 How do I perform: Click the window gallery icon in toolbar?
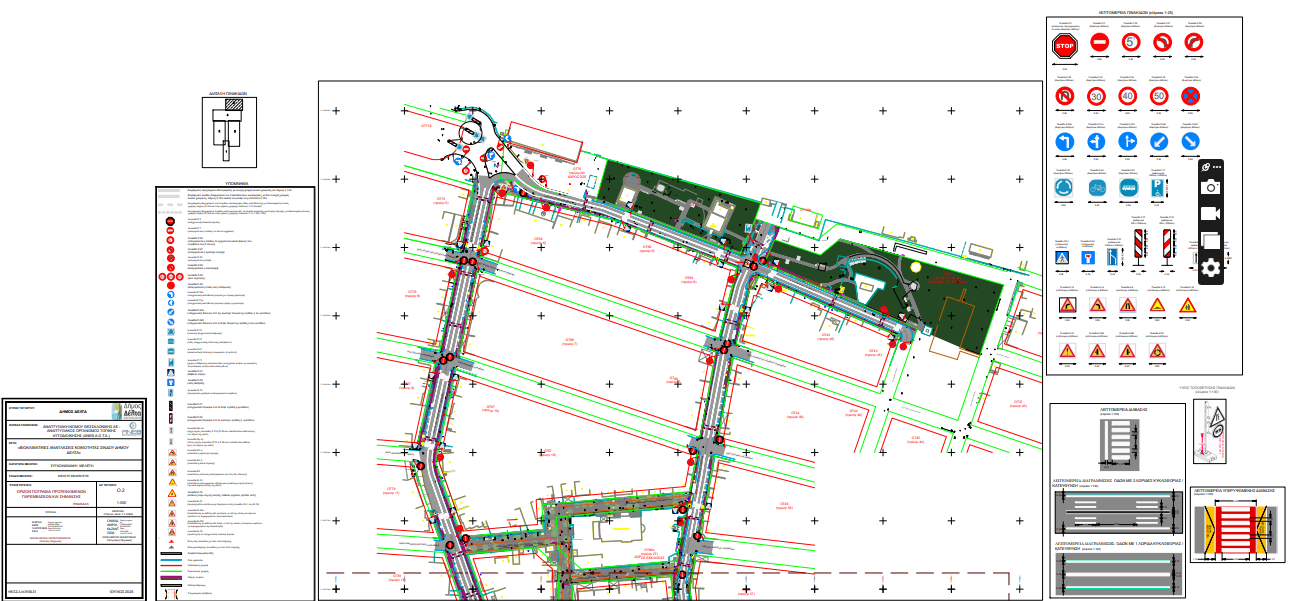click(x=1211, y=241)
